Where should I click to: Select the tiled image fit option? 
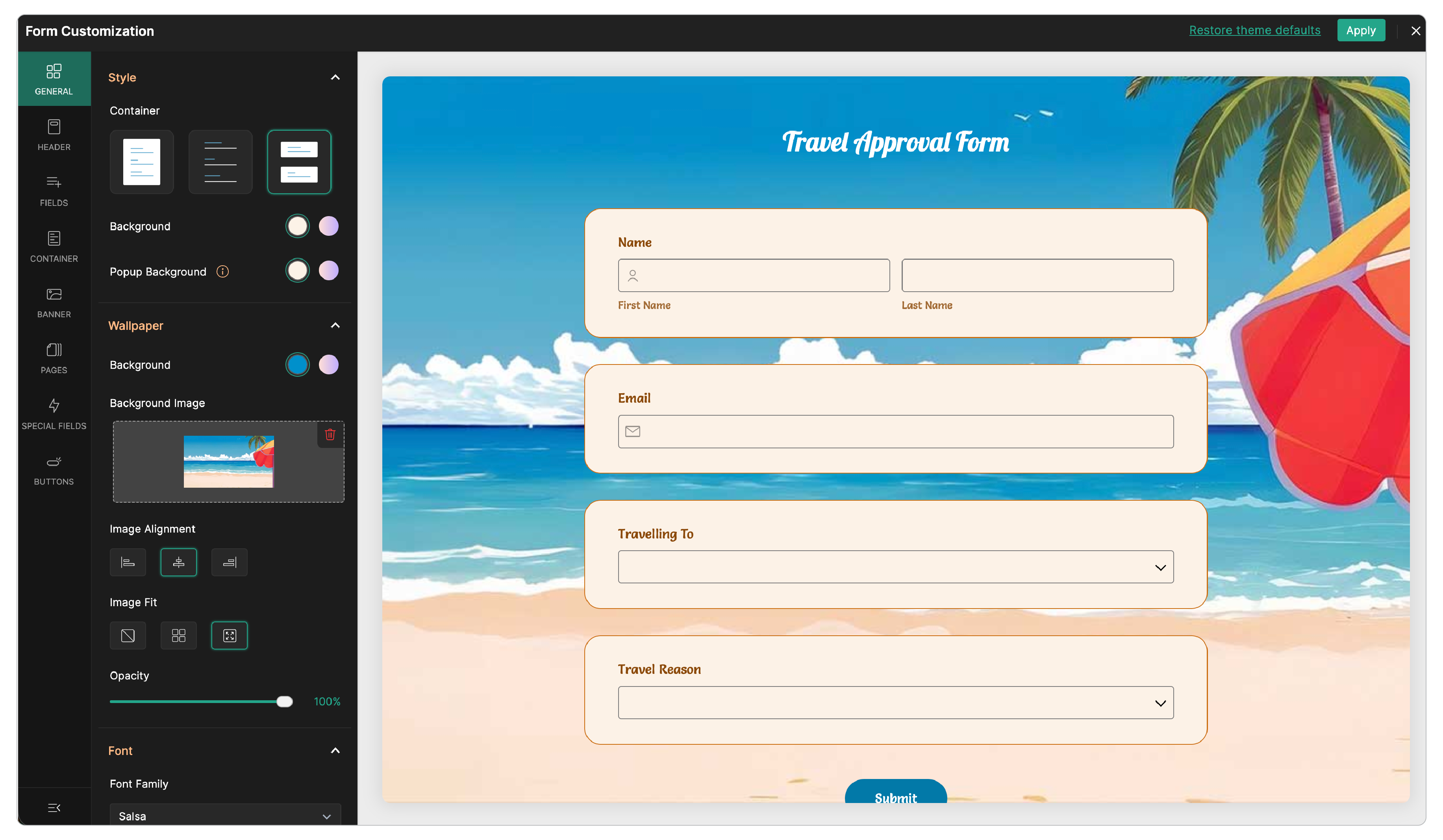click(x=178, y=636)
